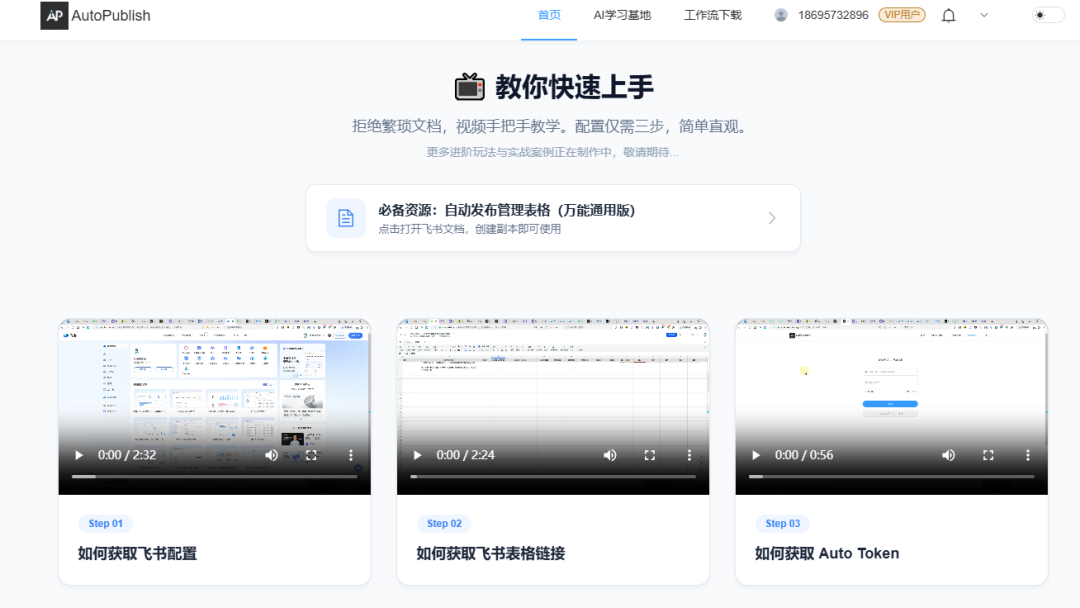Click the 0:00 / 2:32 time display
Viewport: 1080px width, 608px height.
[x=127, y=455]
